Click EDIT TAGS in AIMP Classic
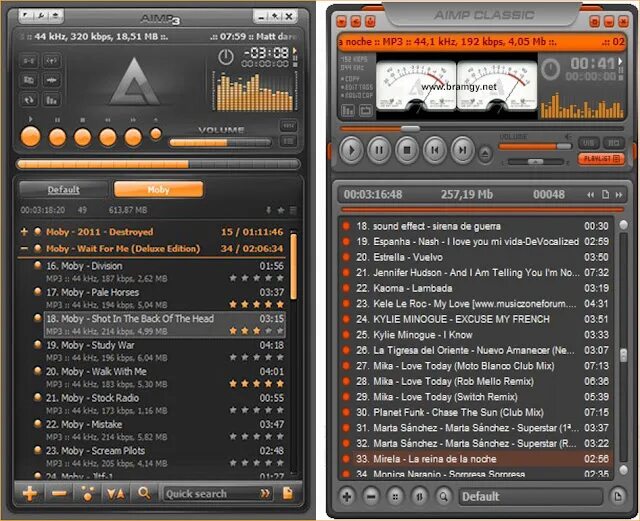640x521 pixels. click(357, 87)
